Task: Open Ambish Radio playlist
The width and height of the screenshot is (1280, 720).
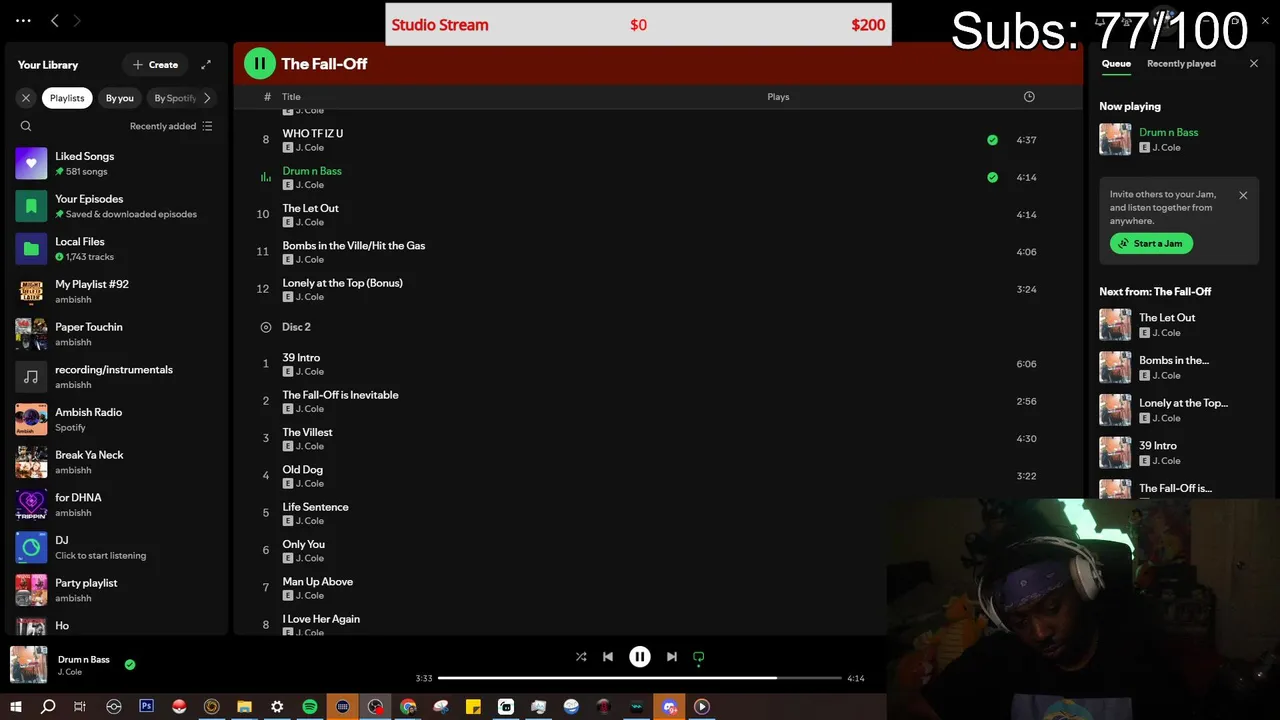Action: 115,419
